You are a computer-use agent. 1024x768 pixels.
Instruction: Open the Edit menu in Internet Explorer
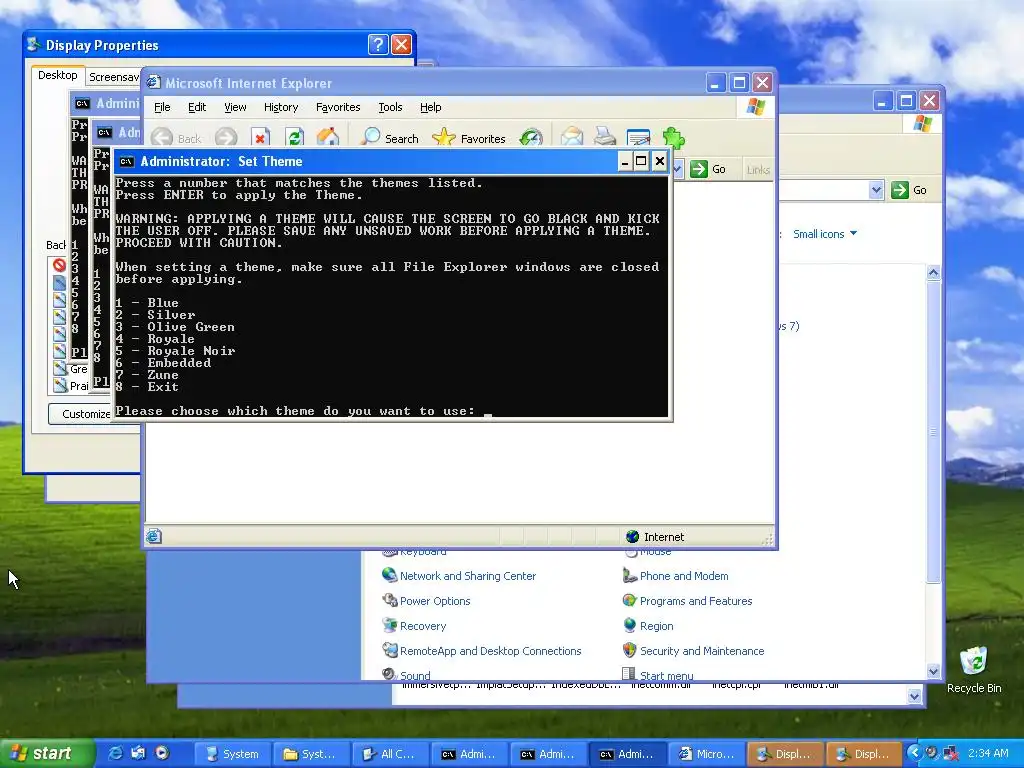coord(197,107)
